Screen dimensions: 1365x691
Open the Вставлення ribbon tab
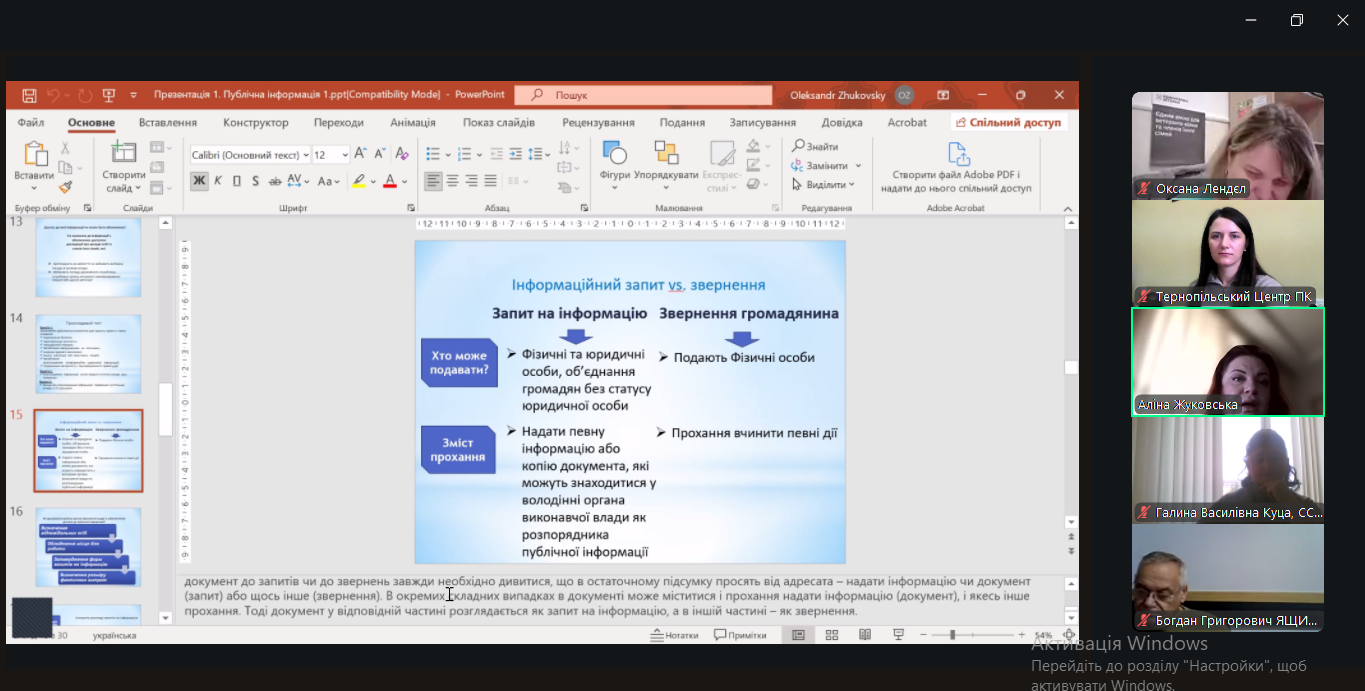coord(167,123)
